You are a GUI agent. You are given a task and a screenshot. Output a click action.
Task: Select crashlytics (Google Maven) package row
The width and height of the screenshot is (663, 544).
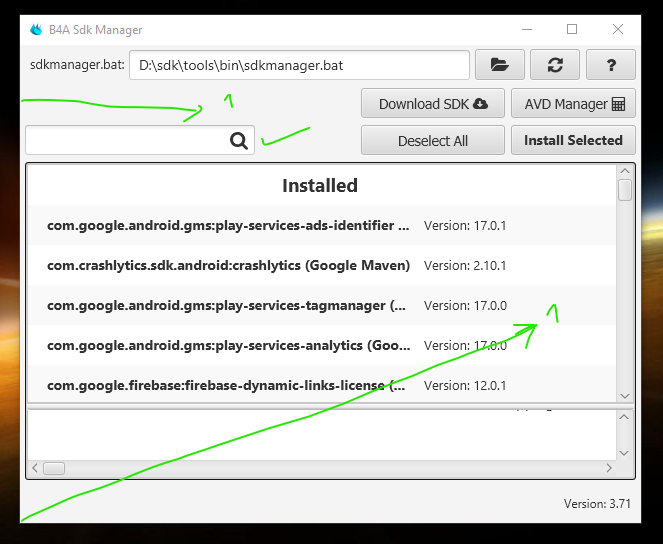[322, 265]
